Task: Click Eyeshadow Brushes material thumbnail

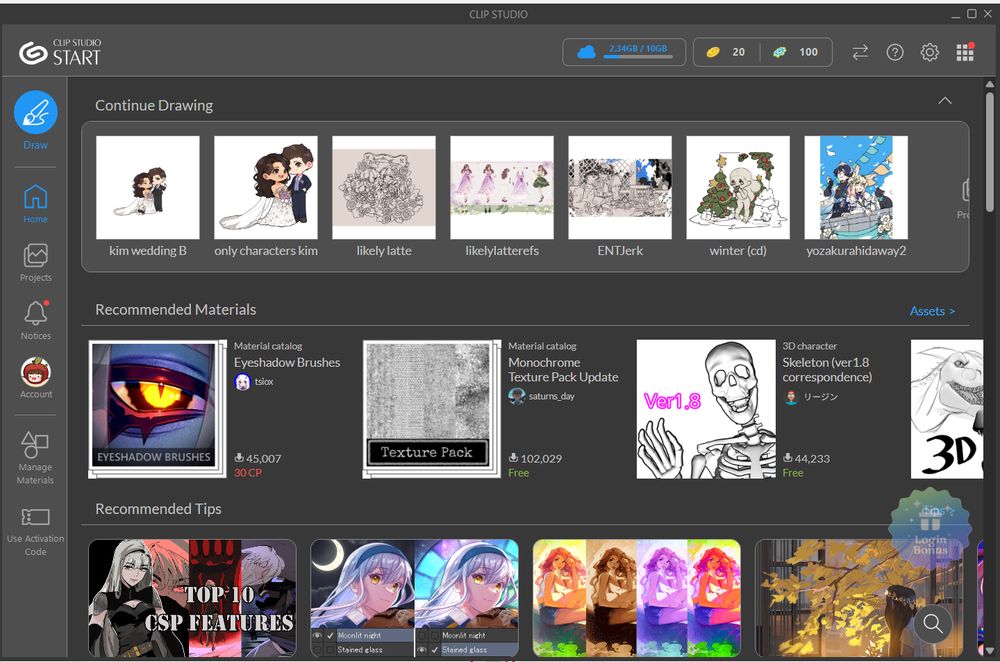Action: 157,409
